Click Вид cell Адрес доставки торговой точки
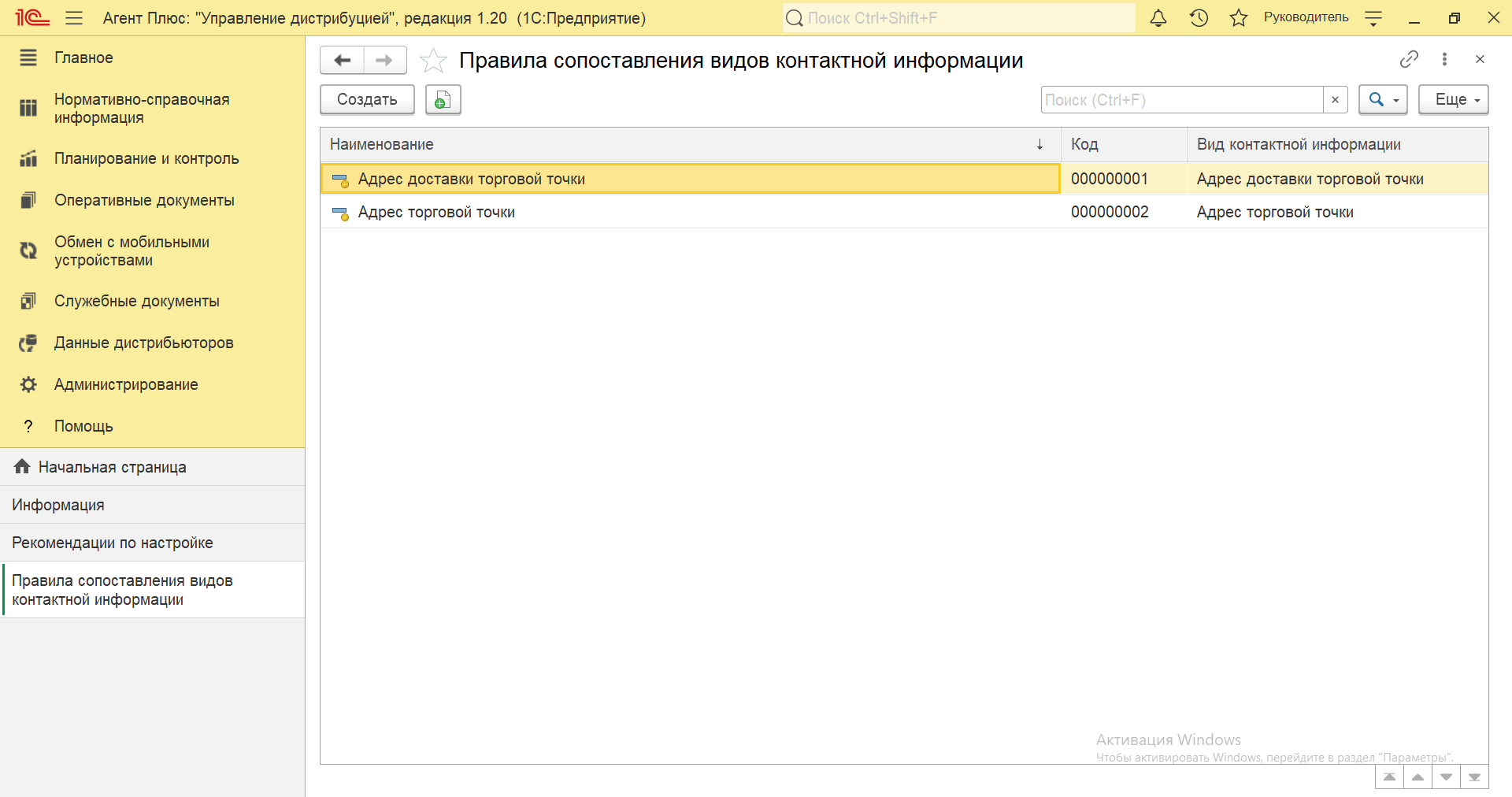The image size is (1512, 797). coord(1337,179)
